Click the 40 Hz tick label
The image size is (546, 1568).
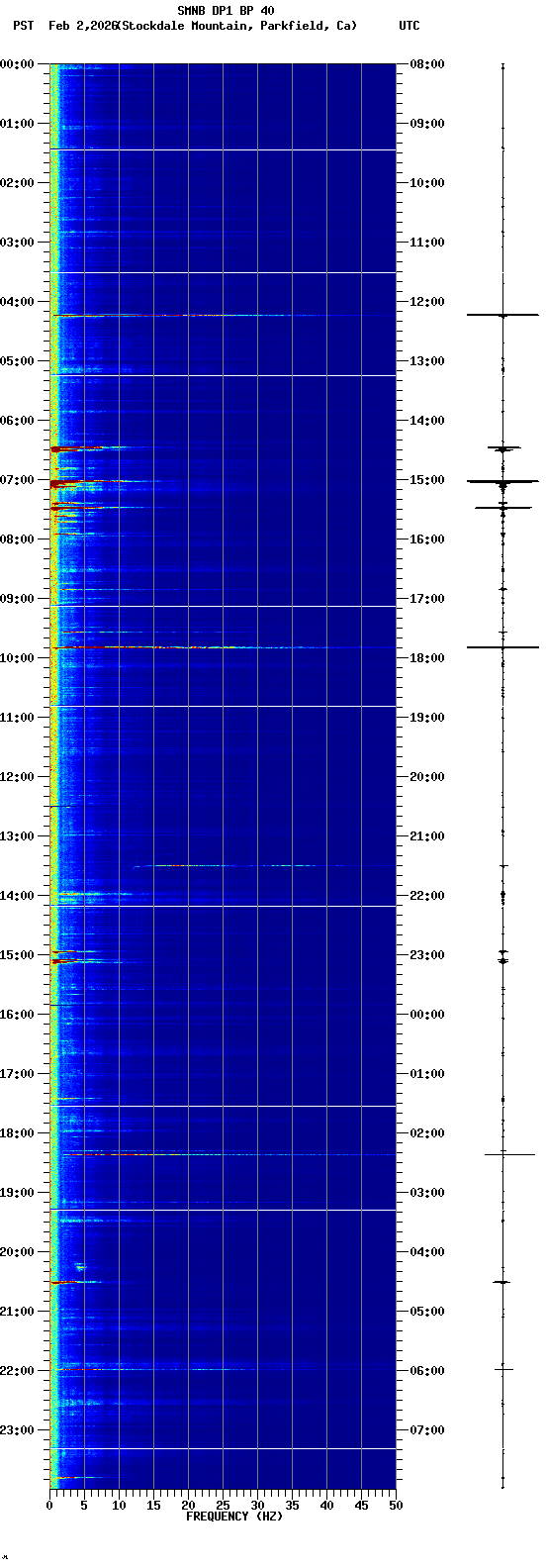pyautogui.click(x=326, y=1506)
